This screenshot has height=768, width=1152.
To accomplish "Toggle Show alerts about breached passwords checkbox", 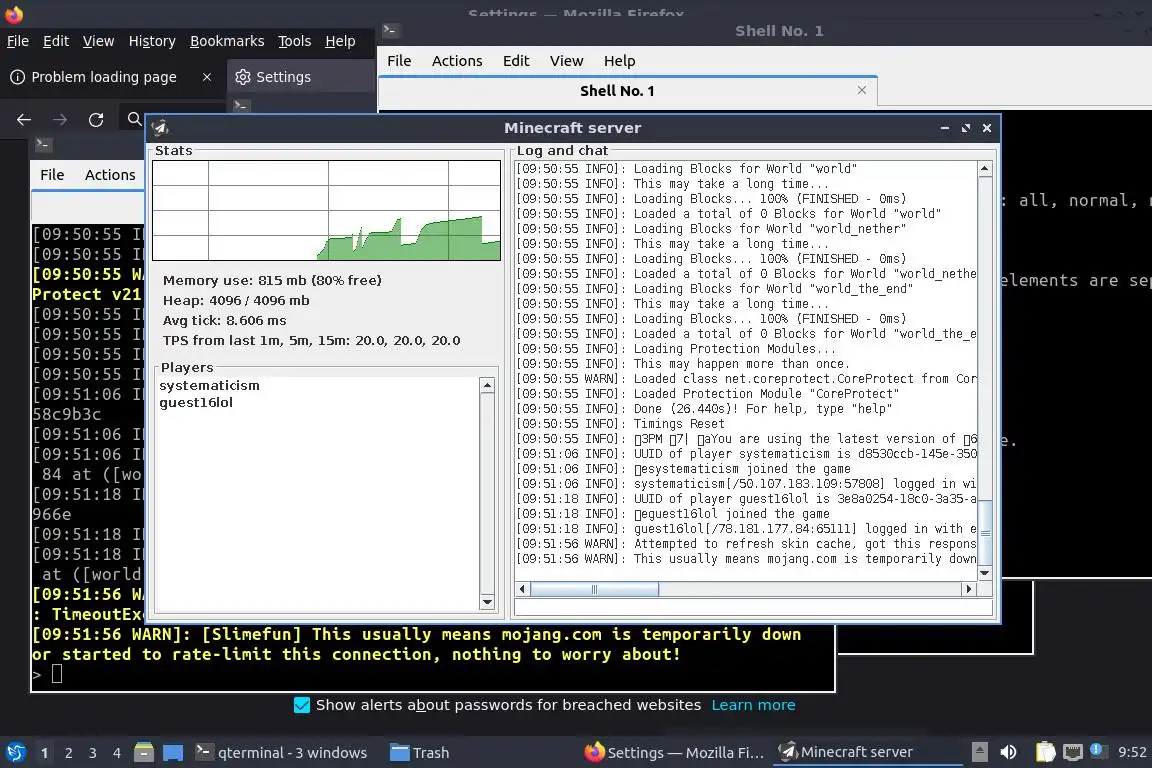I will [301, 705].
